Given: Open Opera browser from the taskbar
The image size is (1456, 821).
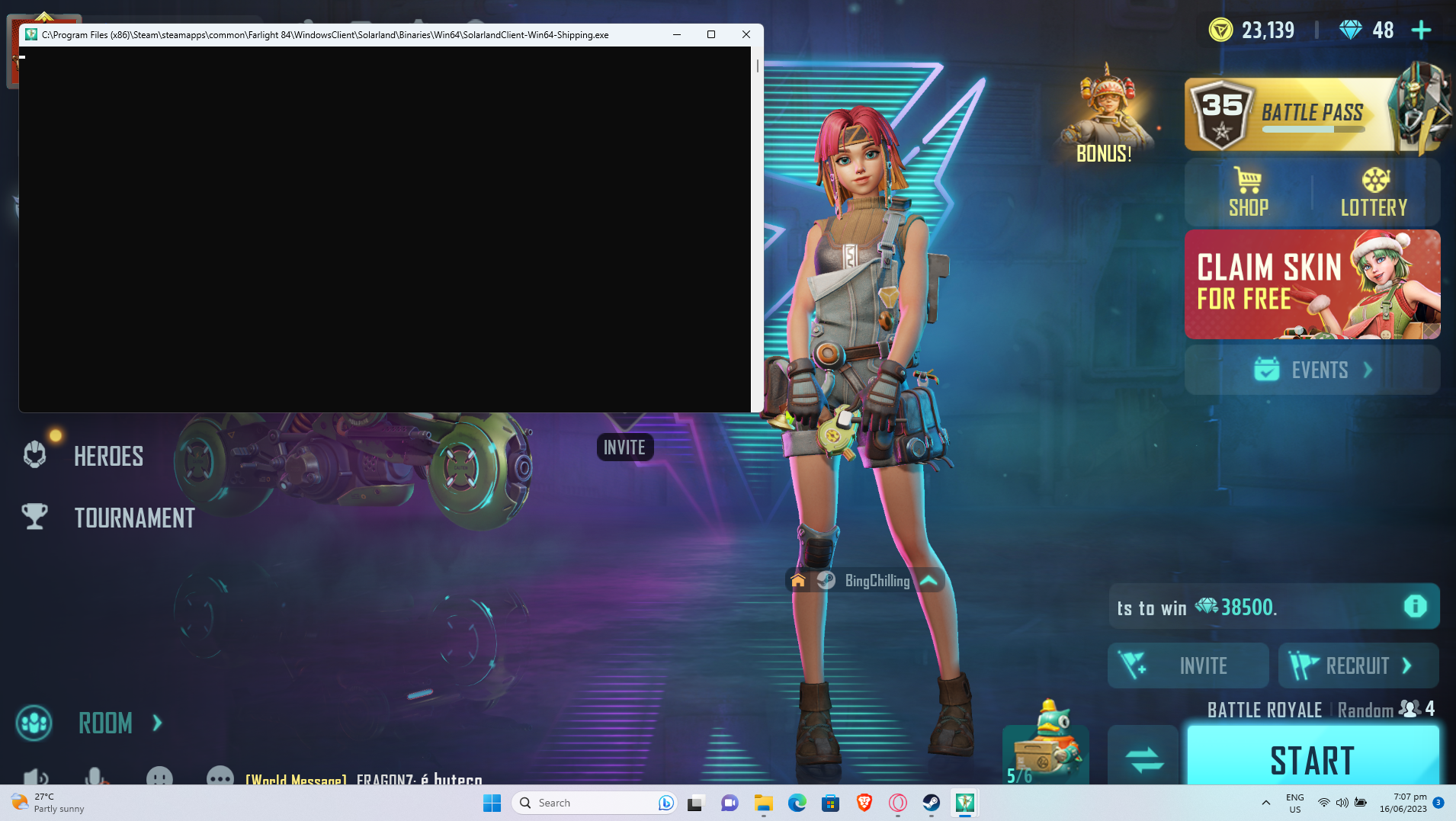Looking at the screenshot, I should (x=898, y=803).
